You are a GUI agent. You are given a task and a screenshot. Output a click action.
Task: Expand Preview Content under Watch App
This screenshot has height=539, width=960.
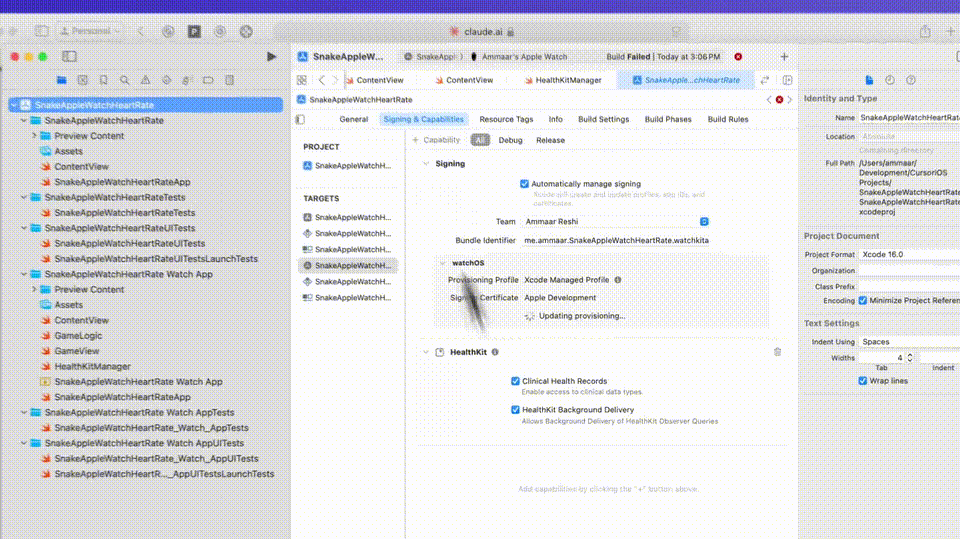coord(34,289)
